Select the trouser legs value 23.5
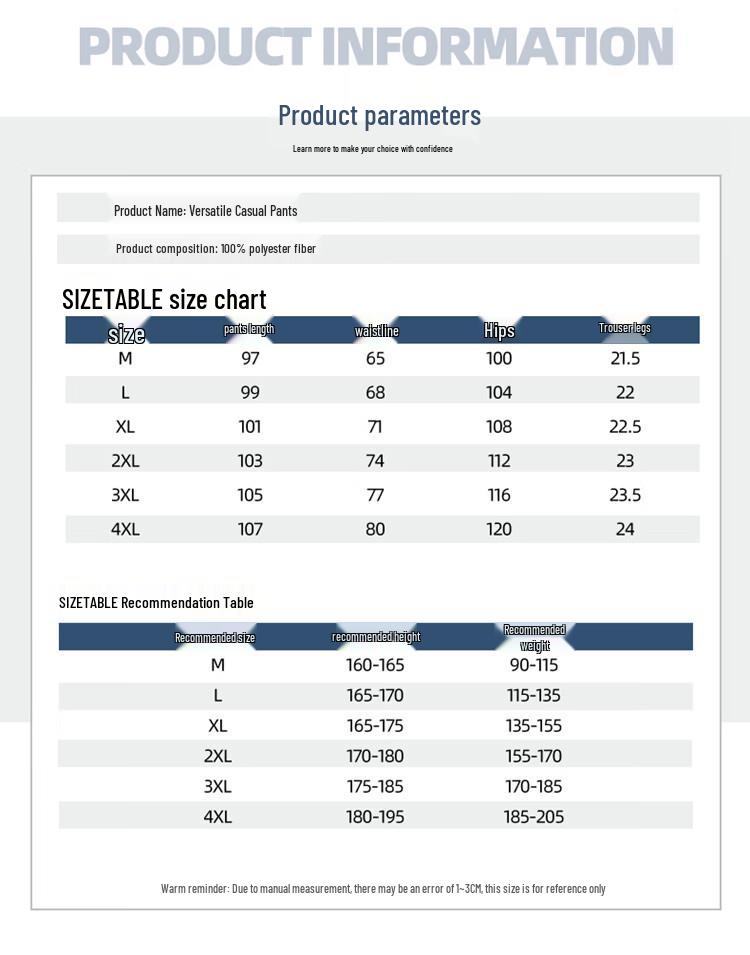This screenshot has width=750, height=955. click(625, 495)
